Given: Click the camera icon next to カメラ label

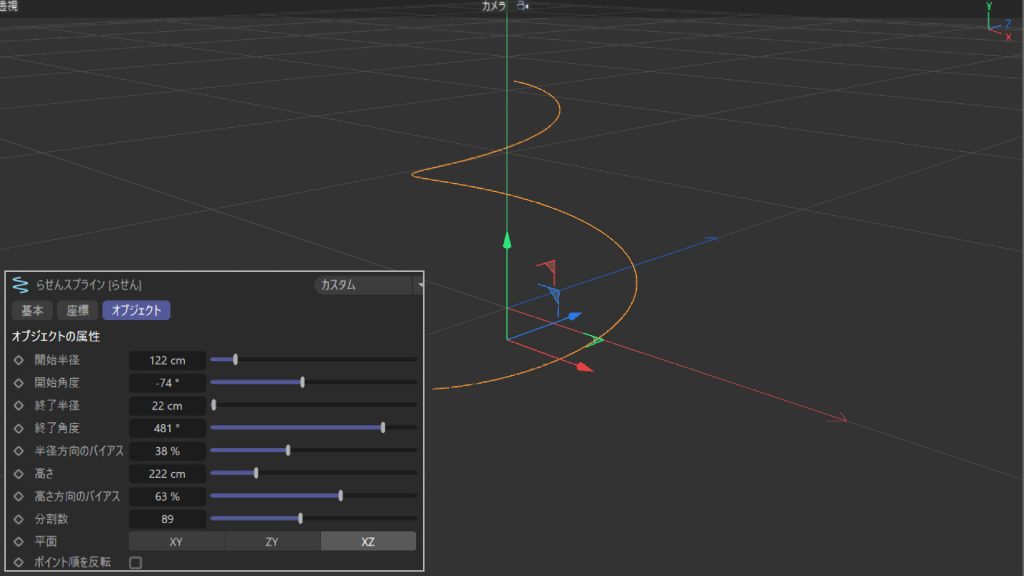Looking at the screenshot, I should [524, 6].
